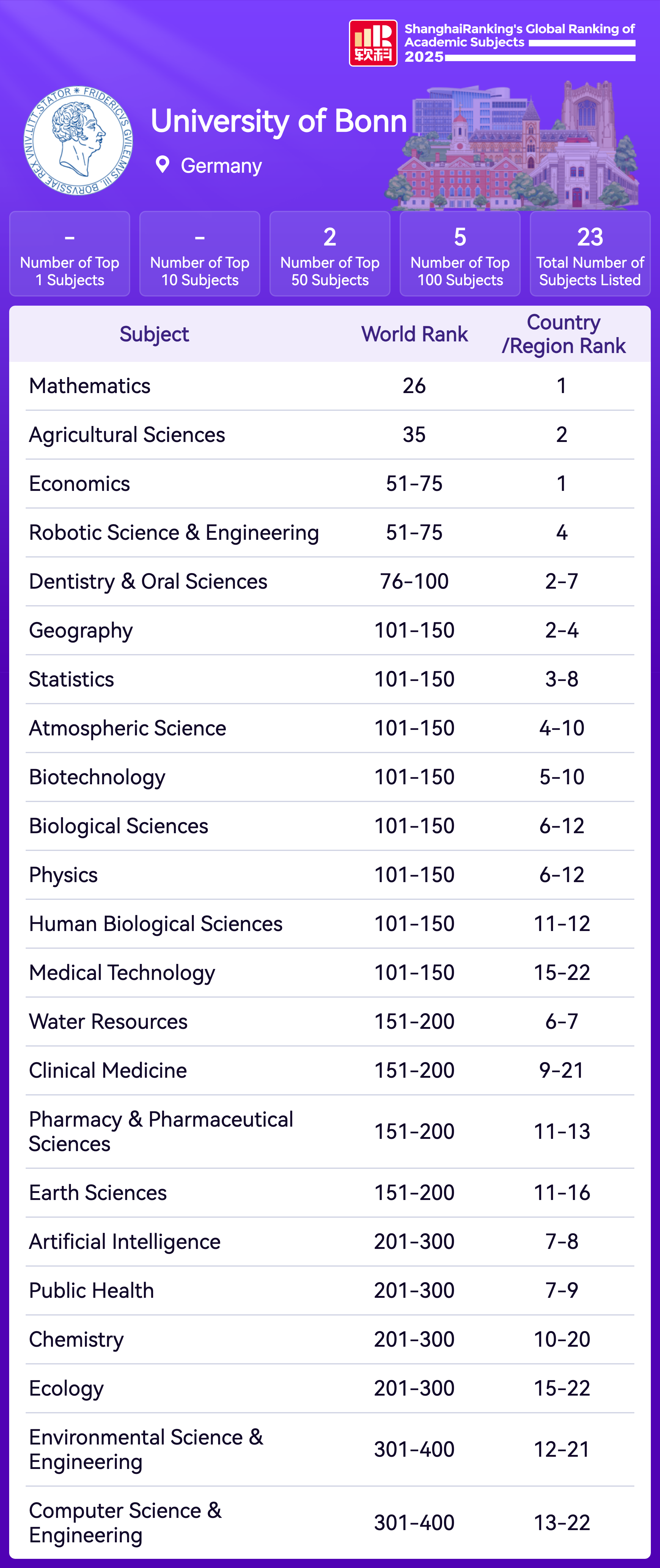Click the Top 10 Subjects stat card
The width and height of the screenshot is (660, 1568).
pyautogui.click(x=200, y=254)
